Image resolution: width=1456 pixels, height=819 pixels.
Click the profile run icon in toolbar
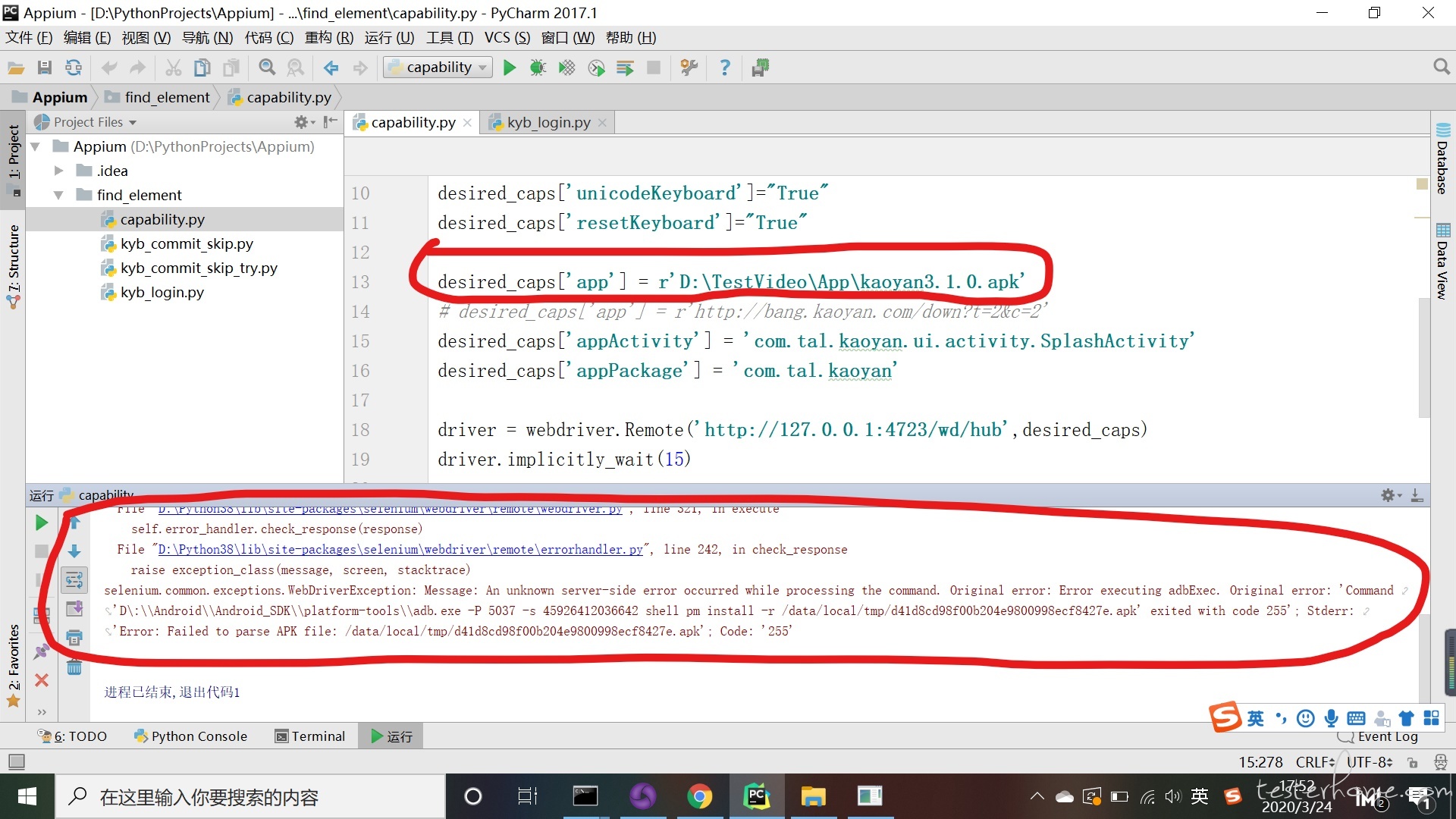coord(597,68)
